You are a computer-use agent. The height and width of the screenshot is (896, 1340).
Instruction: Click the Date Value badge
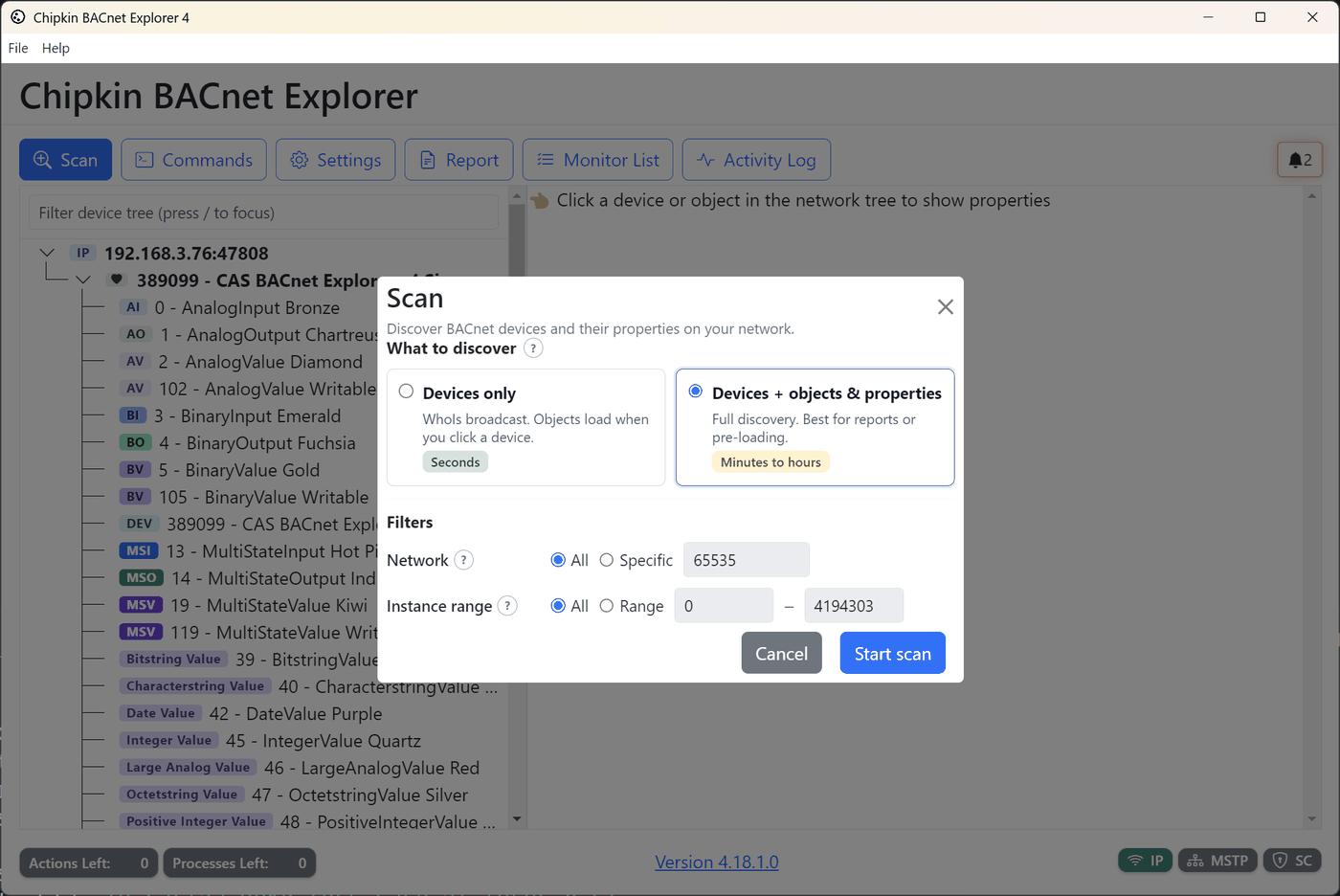point(161,713)
